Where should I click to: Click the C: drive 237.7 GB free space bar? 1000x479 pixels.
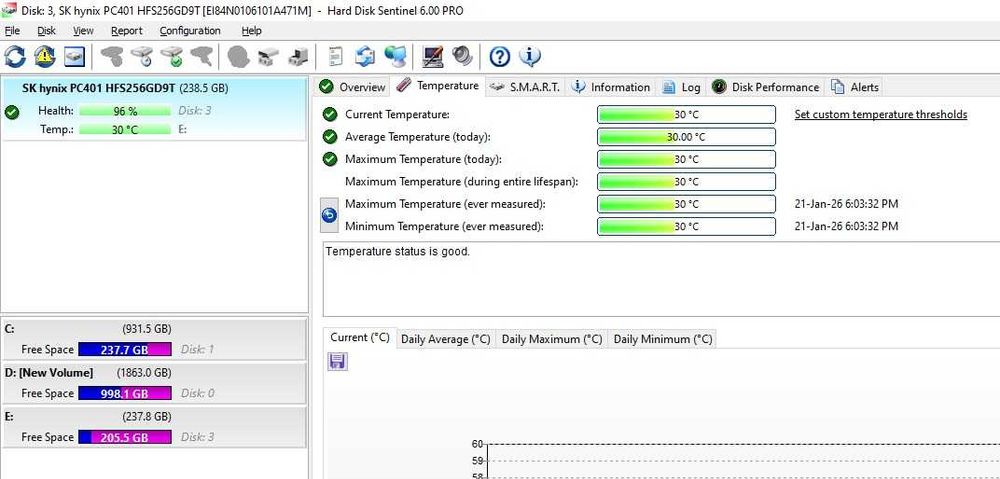125,350
